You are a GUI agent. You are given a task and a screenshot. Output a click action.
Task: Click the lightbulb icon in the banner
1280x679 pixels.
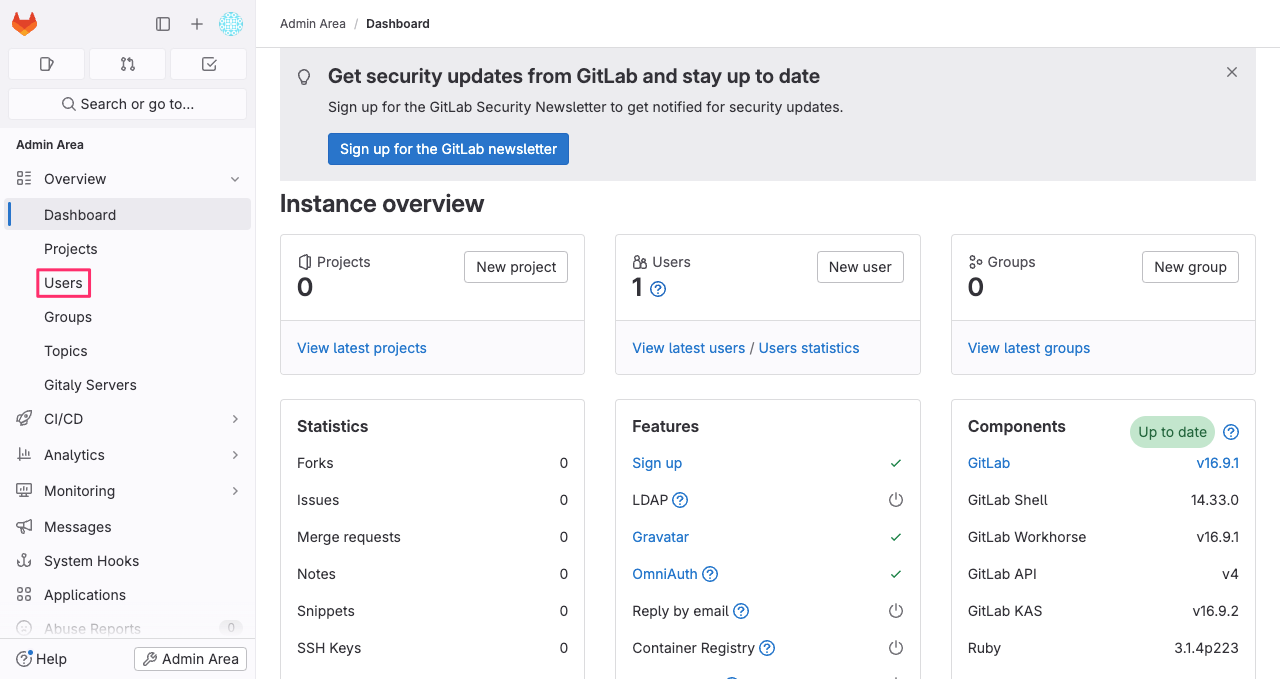pos(305,77)
